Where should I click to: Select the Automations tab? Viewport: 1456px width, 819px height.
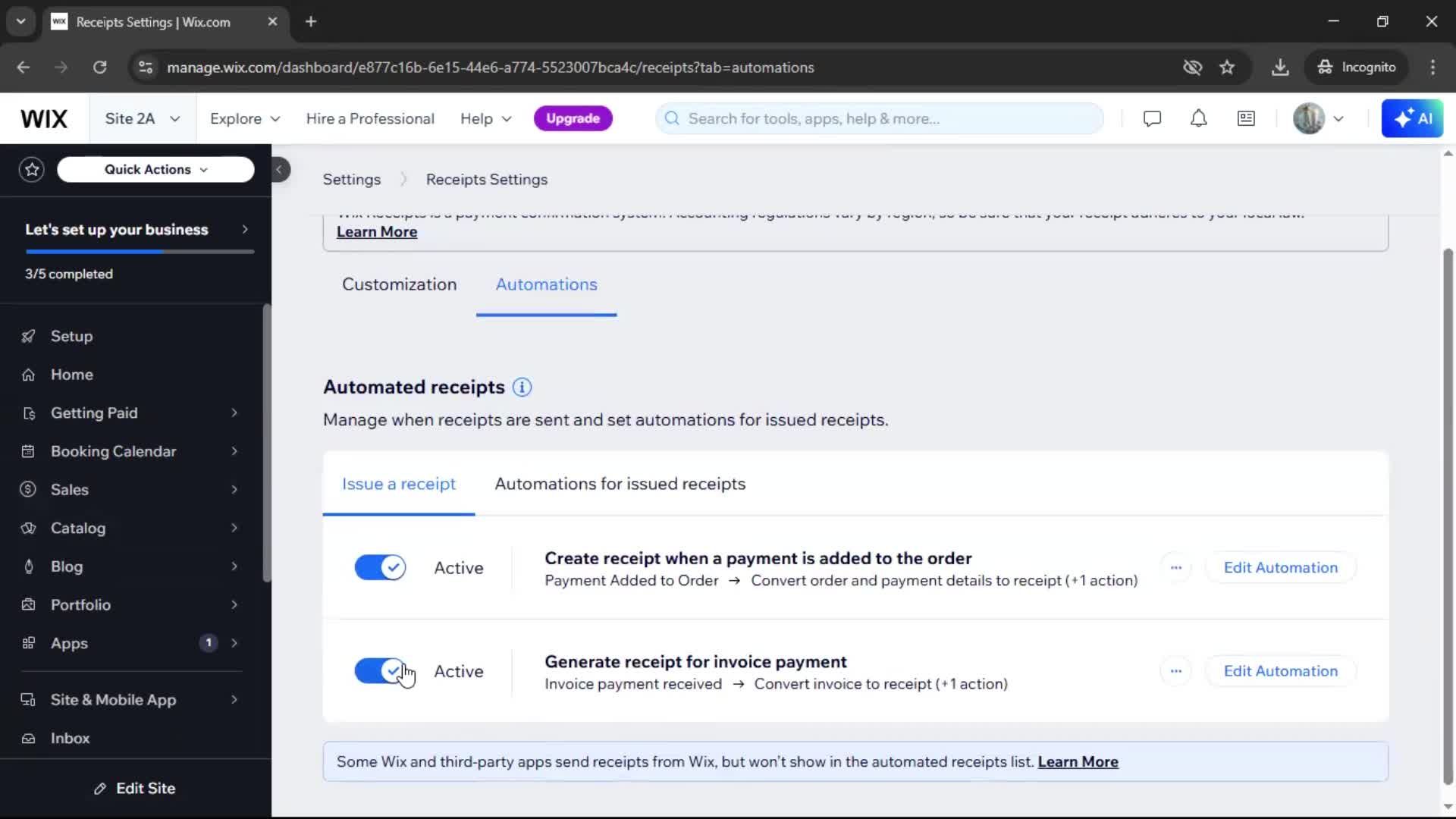[546, 284]
